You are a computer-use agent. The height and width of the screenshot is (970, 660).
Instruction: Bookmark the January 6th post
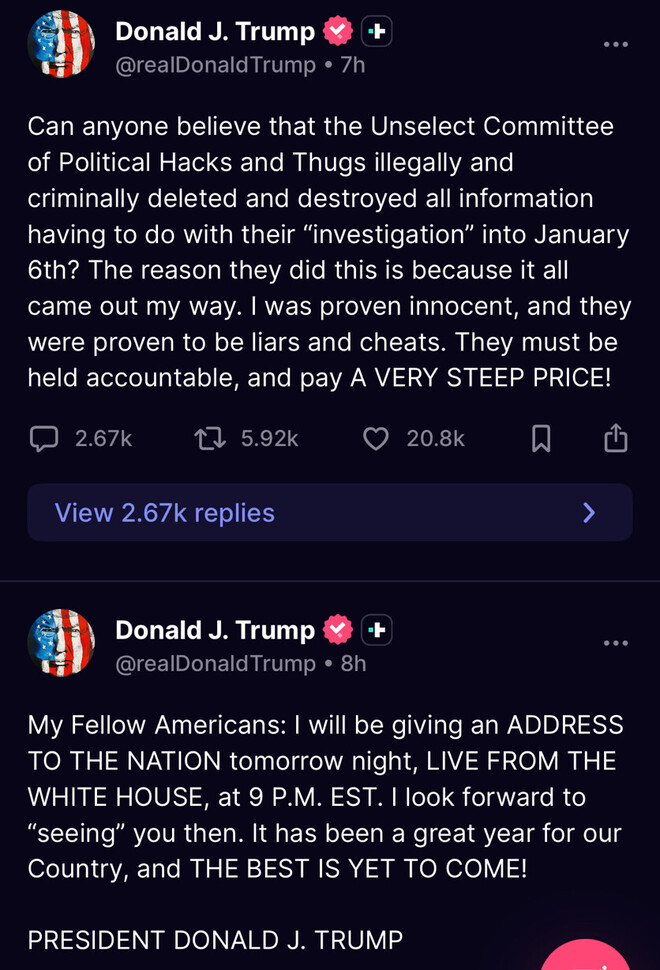[x=540, y=438]
